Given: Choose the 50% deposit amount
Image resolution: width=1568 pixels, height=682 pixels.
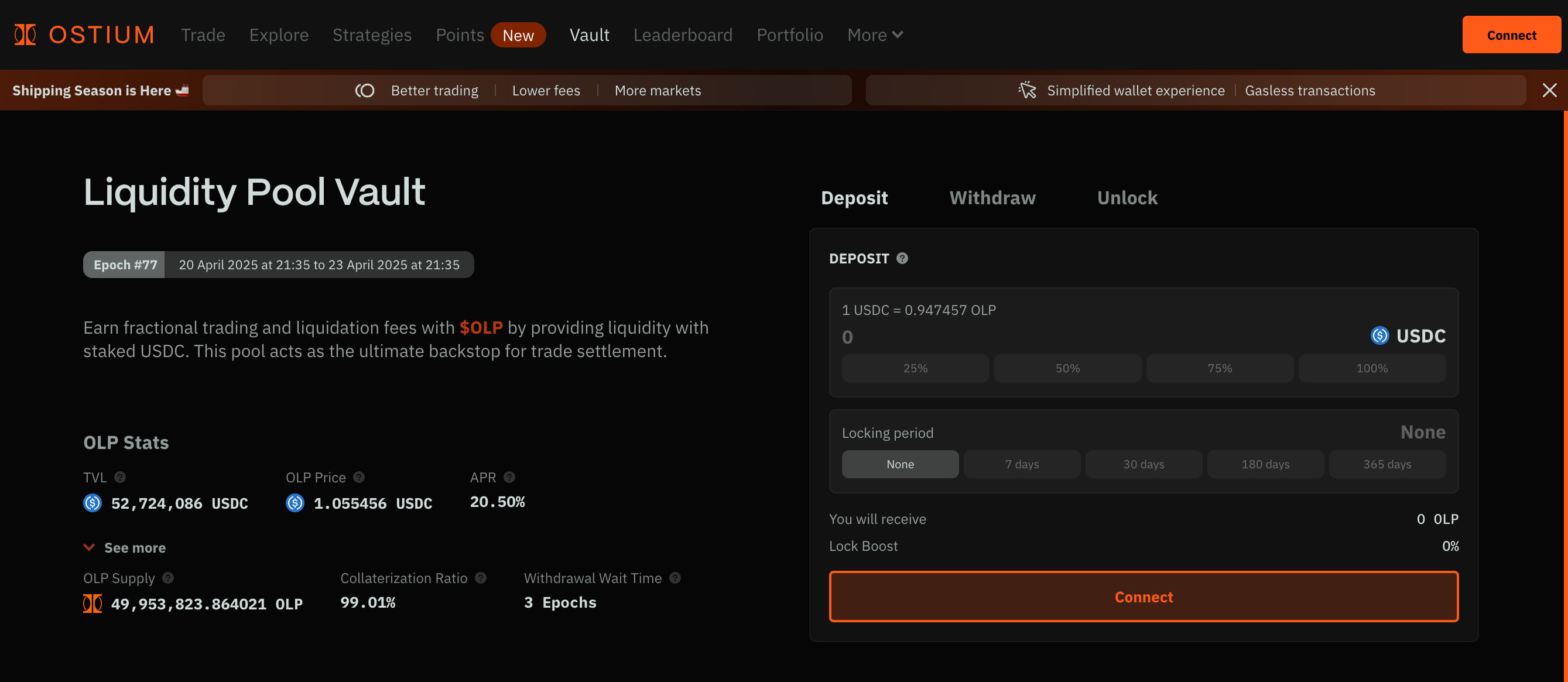Looking at the screenshot, I should coord(1067,368).
